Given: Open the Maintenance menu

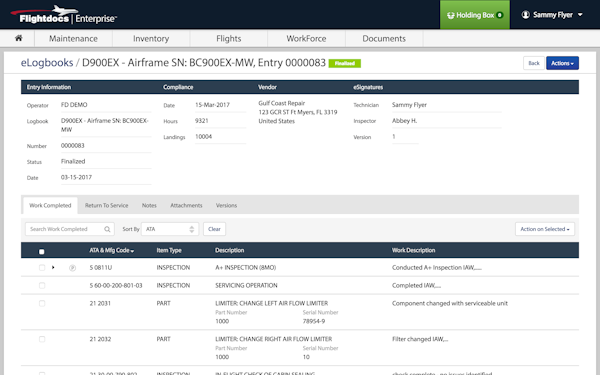Looking at the screenshot, I should [x=73, y=39].
